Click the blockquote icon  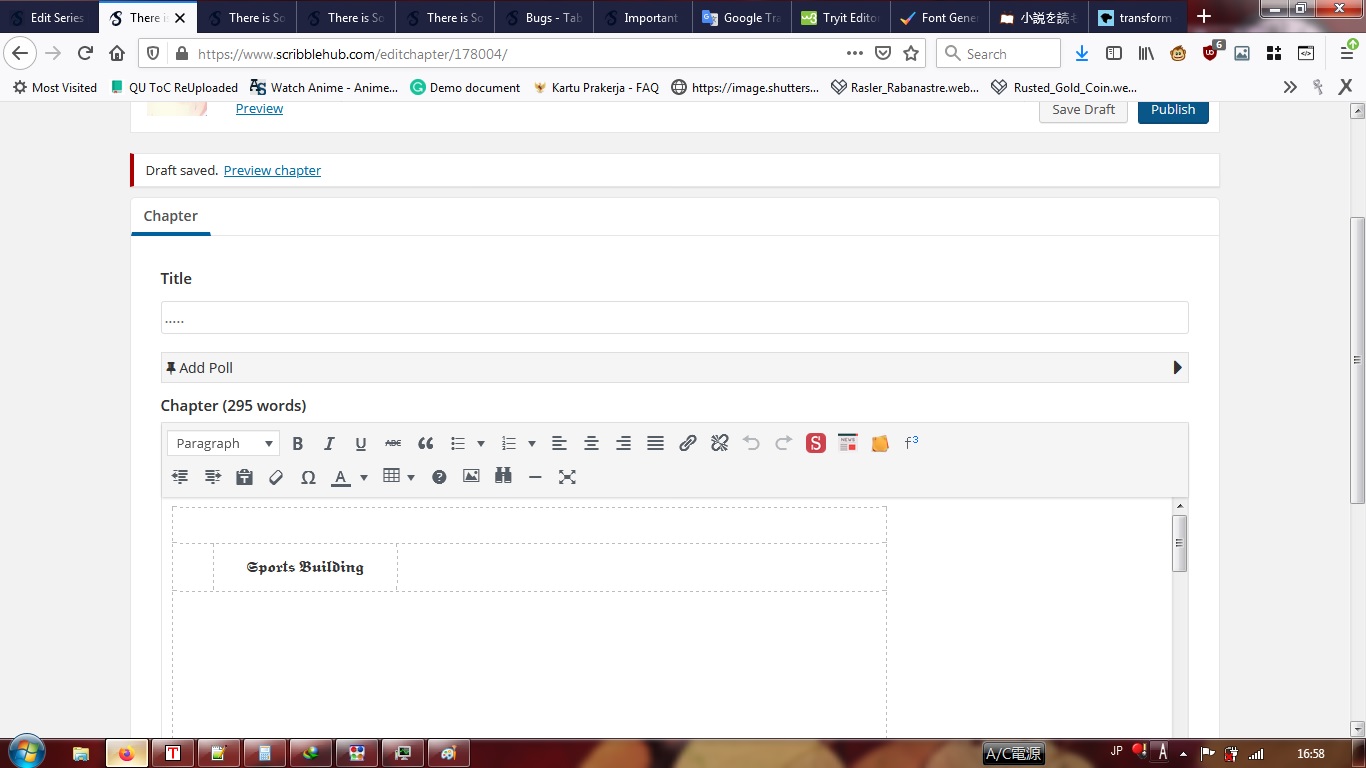pos(425,443)
